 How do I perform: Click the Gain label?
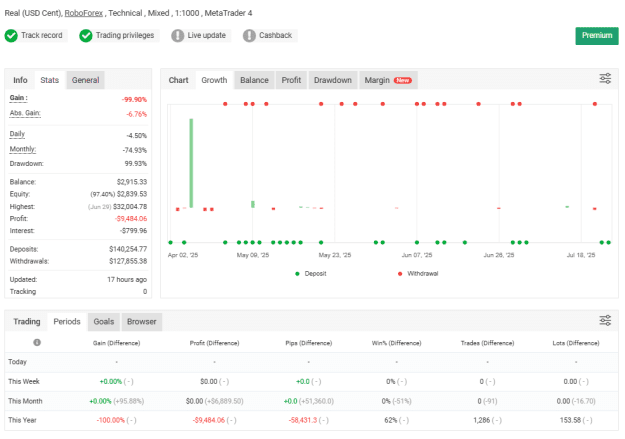(19, 98)
